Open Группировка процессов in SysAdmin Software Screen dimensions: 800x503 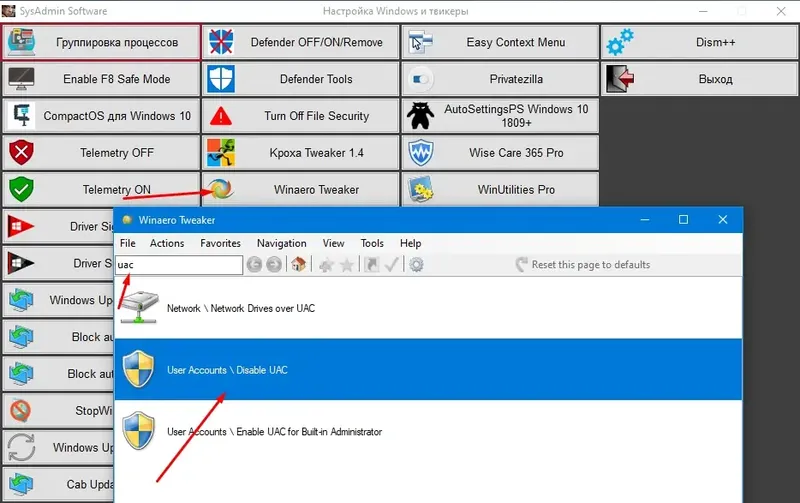(x=101, y=42)
